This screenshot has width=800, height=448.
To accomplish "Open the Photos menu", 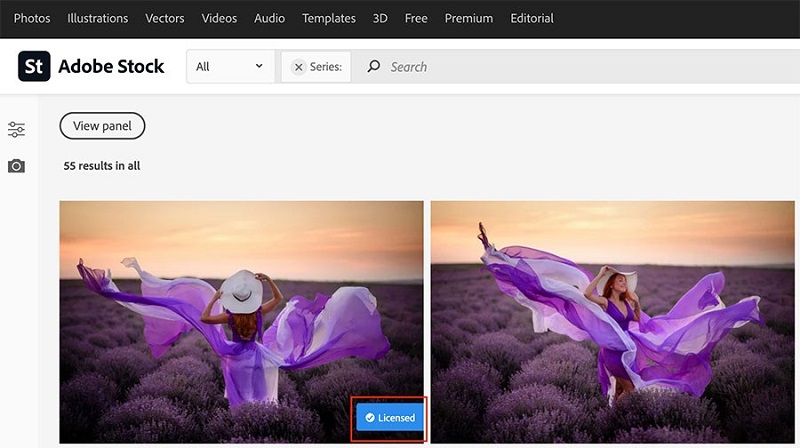I will 32,18.
